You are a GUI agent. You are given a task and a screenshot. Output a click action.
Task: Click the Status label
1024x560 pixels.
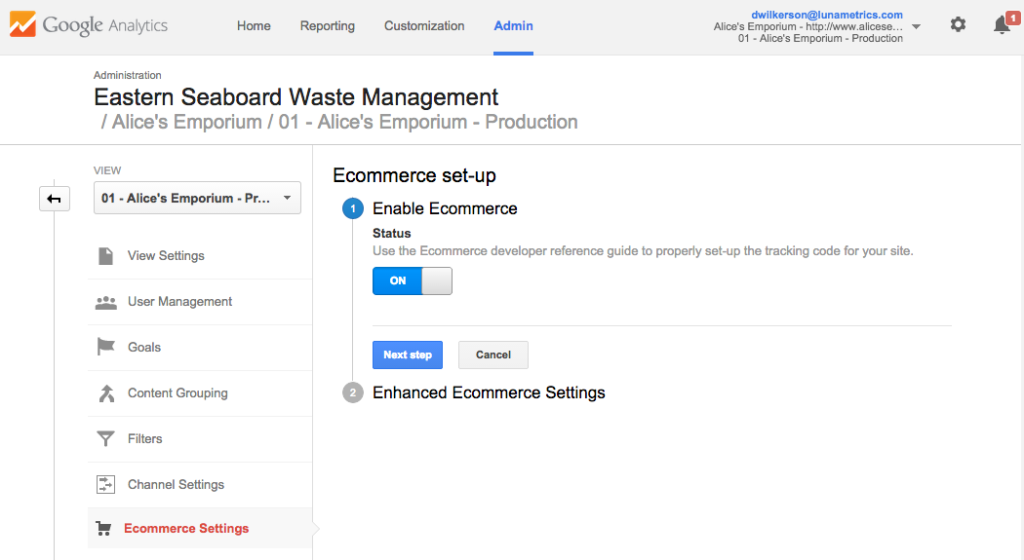pos(392,233)
